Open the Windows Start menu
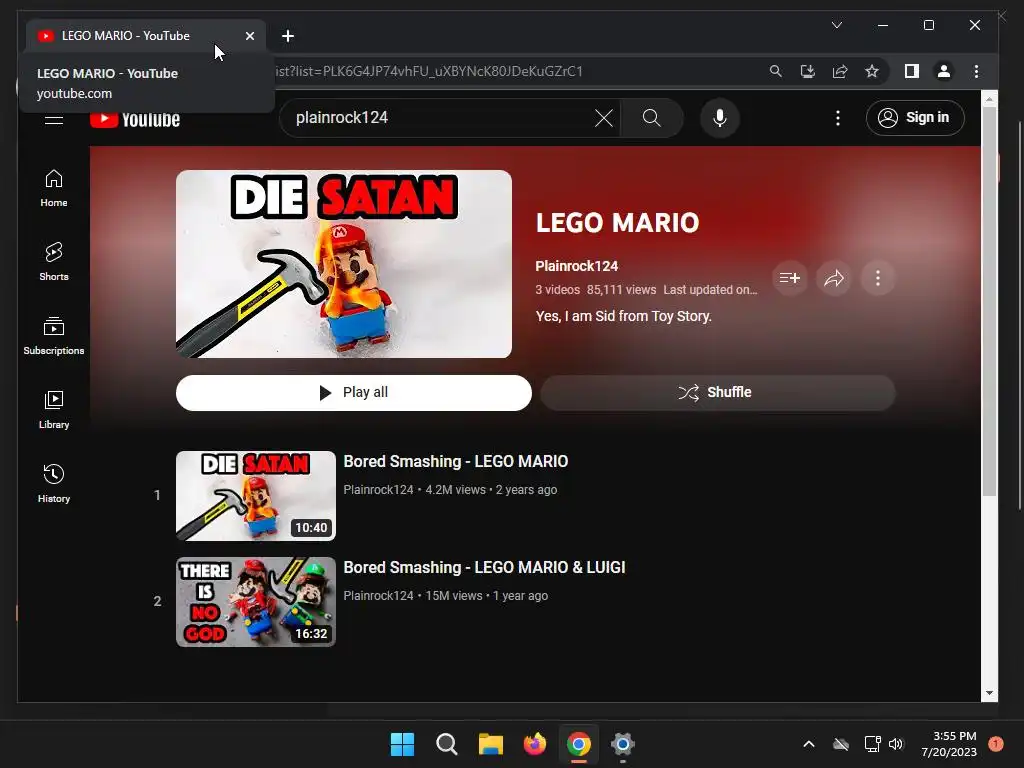The image size is (1024, 768). [x=402, y=744]
